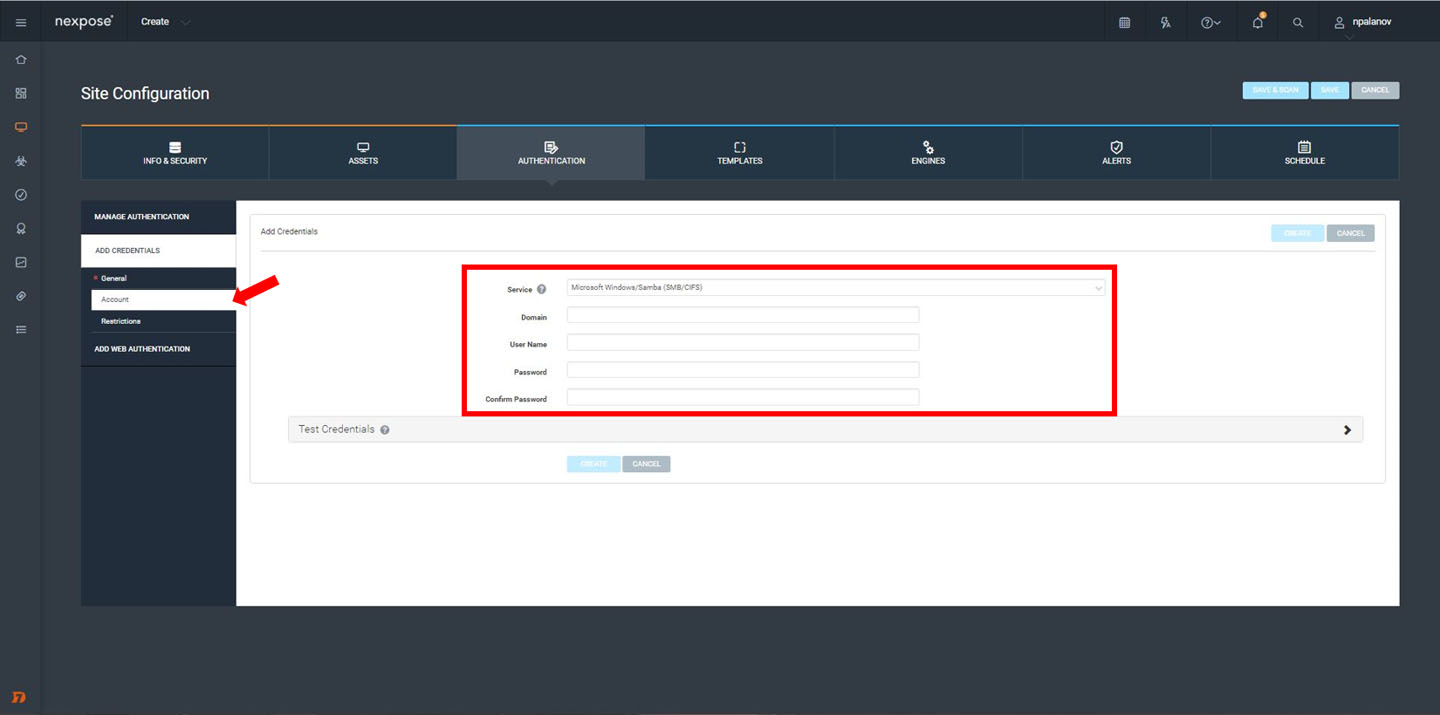Click the calendar icon in top bar
This screenshot has width=1440, height=715.
point(1124,22)
